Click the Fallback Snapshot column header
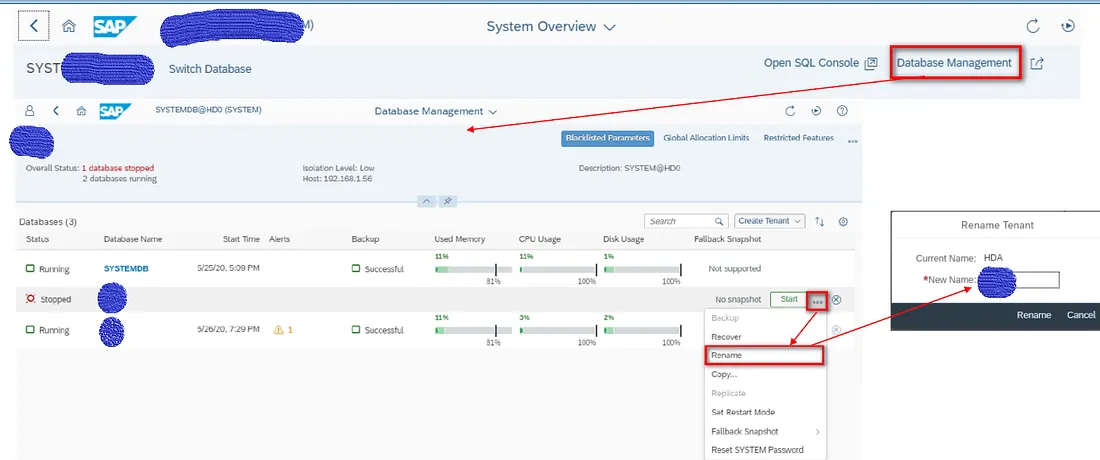 [x=727, y=239]
